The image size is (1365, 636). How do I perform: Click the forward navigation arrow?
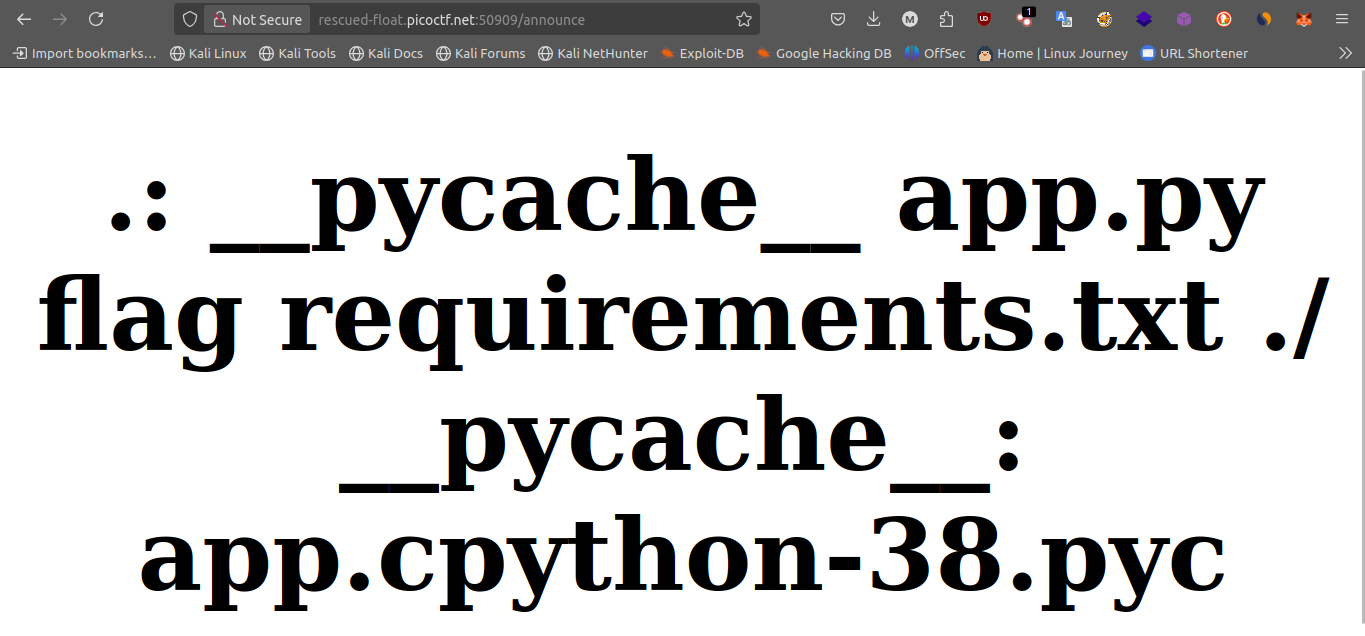[60, 19]
